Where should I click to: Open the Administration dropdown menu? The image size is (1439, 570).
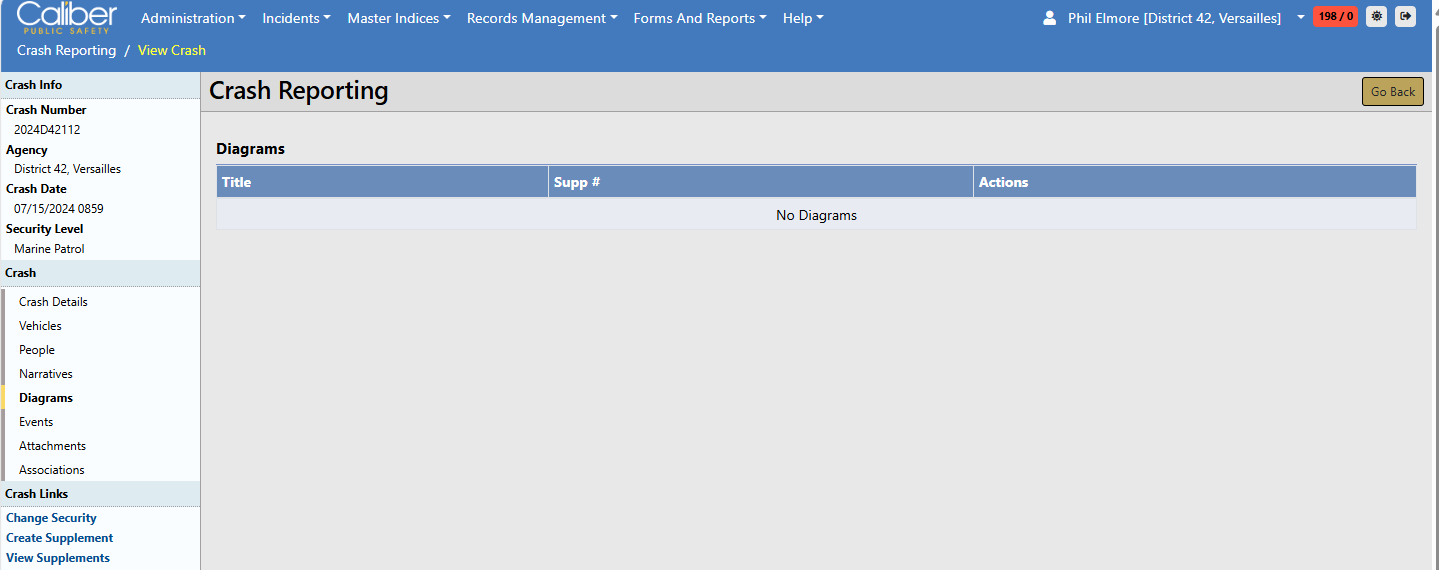pyautogui.click(x=193, y=18)
